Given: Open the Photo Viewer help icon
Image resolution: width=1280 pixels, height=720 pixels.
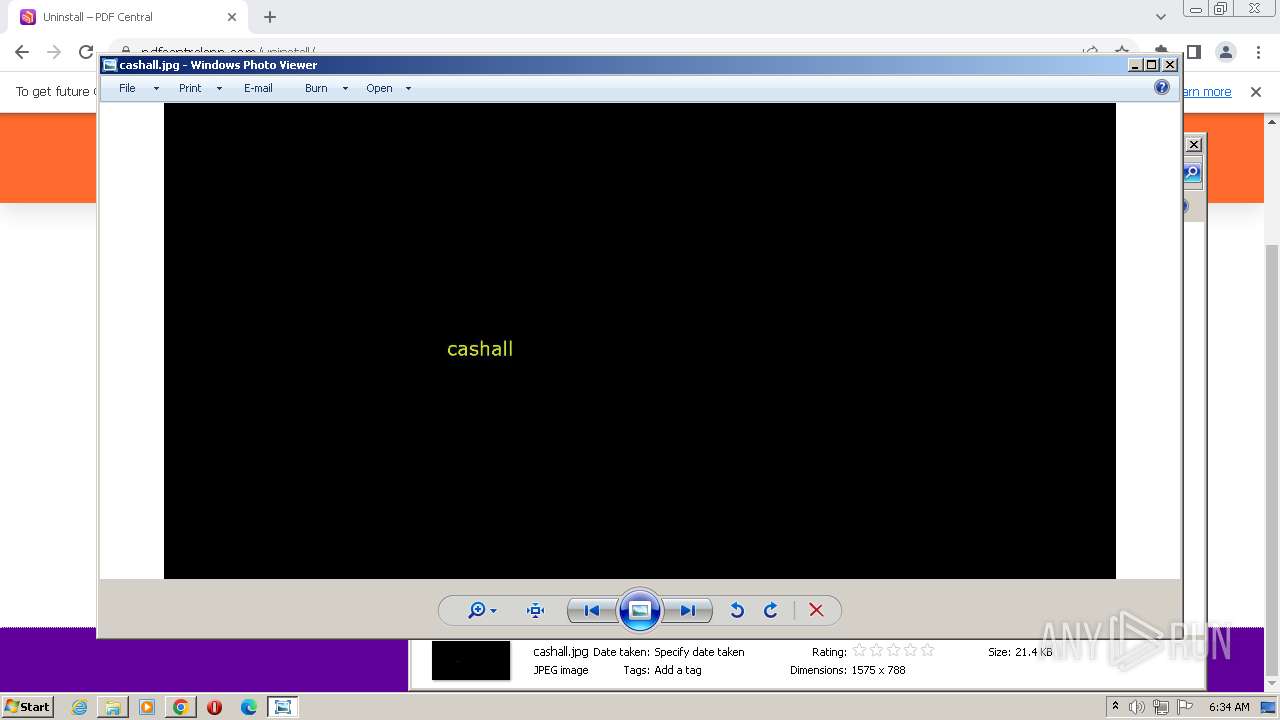Looking at the screenshot, I should click(x=1162, y=88).
